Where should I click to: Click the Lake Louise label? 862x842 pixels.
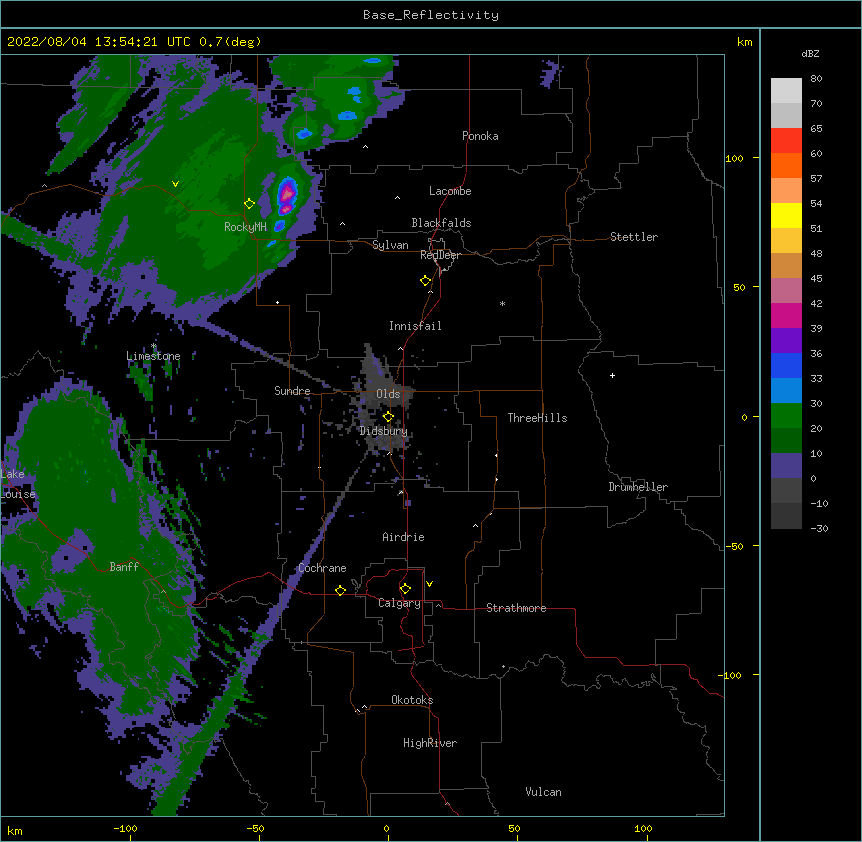tap(16, 484)
